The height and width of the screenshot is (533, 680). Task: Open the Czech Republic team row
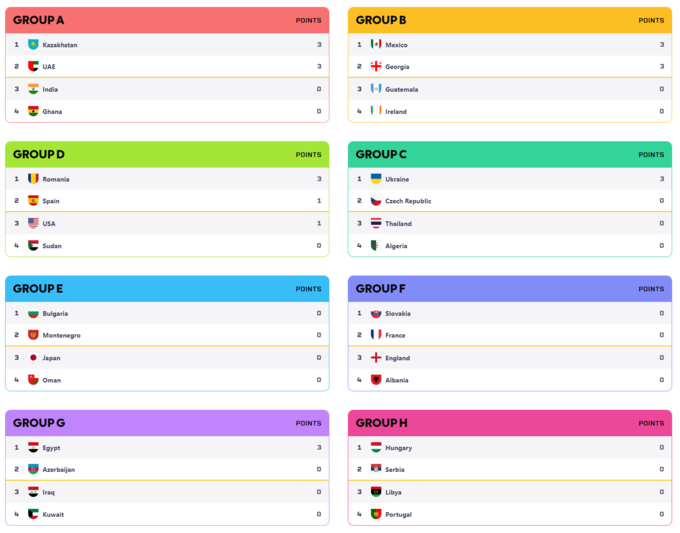point(510,201)
